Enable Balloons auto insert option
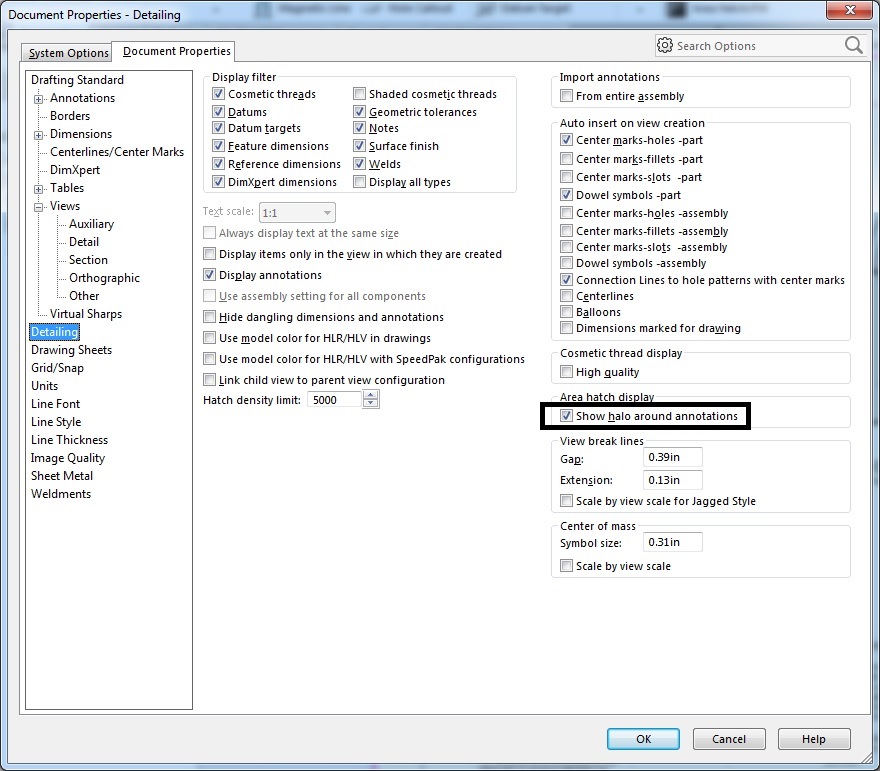This screenshot has width=880, height=771. click(567, 312)
